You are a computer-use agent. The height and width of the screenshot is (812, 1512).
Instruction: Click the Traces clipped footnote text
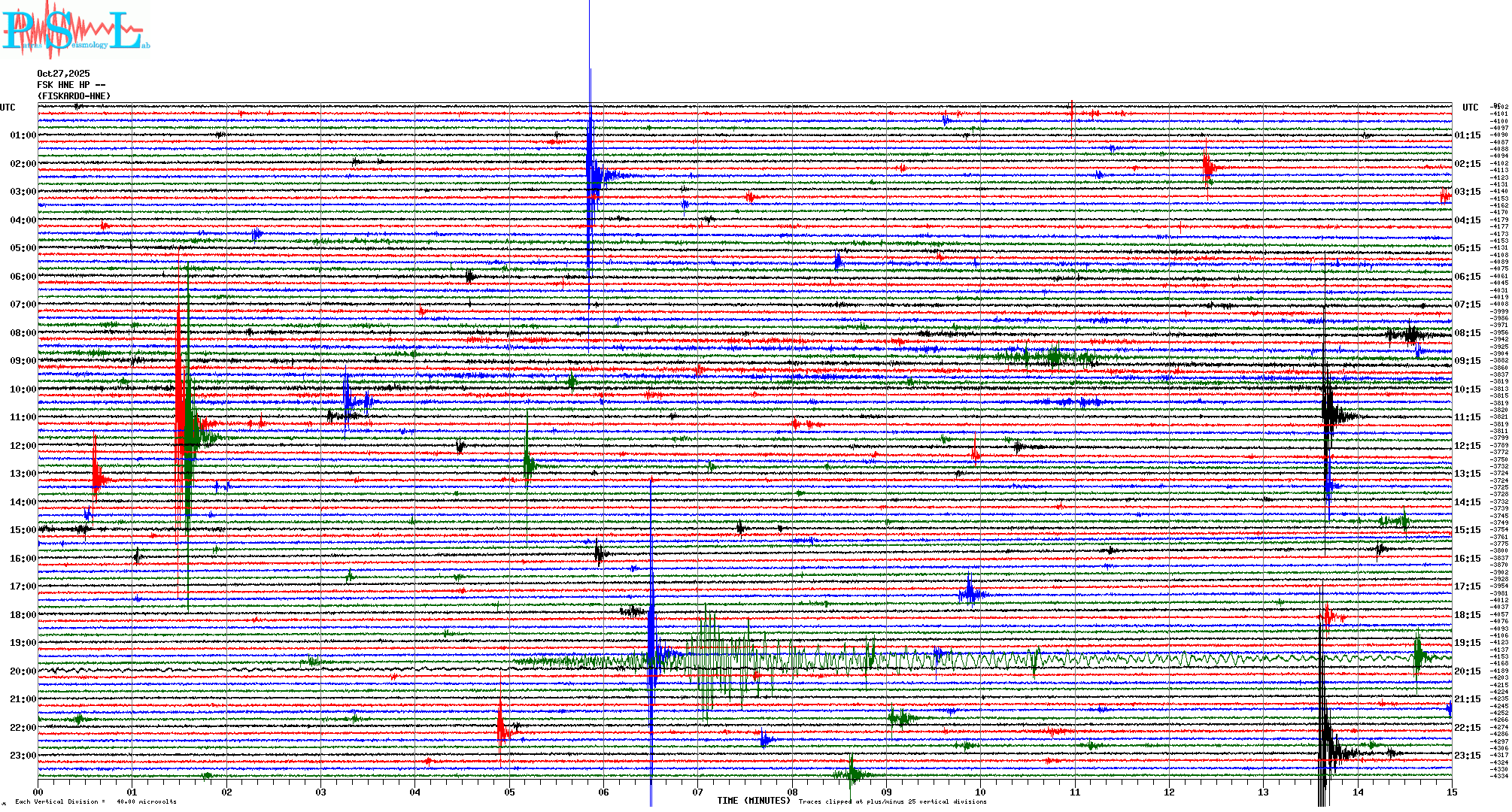[x=892, y=801]
